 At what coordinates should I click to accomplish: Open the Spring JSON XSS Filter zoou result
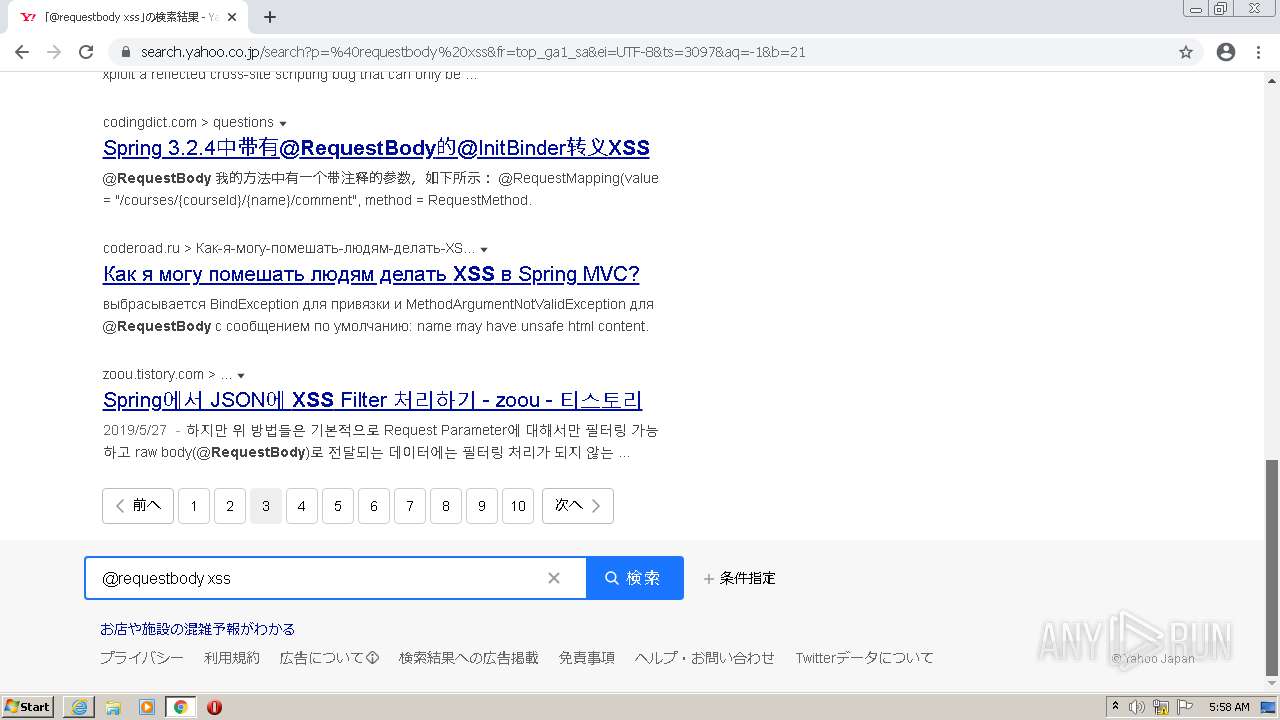[372, 400]
